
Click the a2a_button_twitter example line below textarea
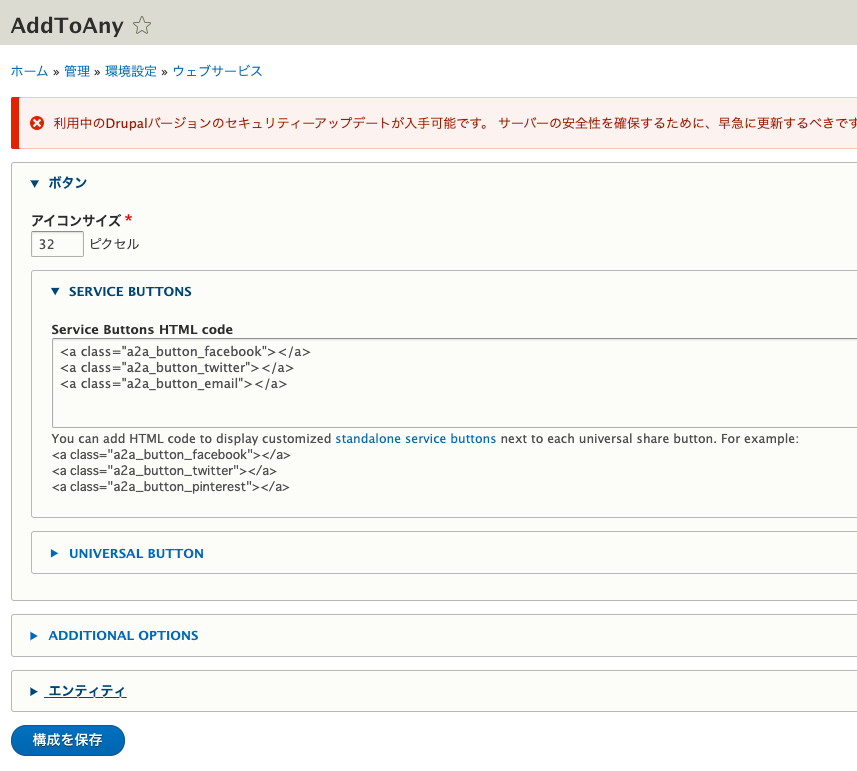tap(165, 470)
